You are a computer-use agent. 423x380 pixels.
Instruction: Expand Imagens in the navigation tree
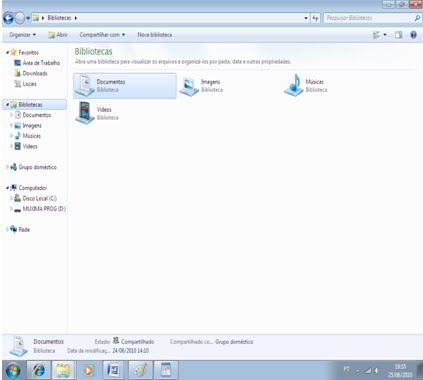point(11,125)
